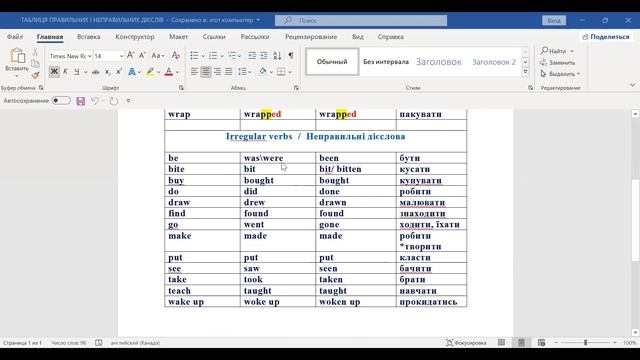Open the Файл tab

click(15, 37)
